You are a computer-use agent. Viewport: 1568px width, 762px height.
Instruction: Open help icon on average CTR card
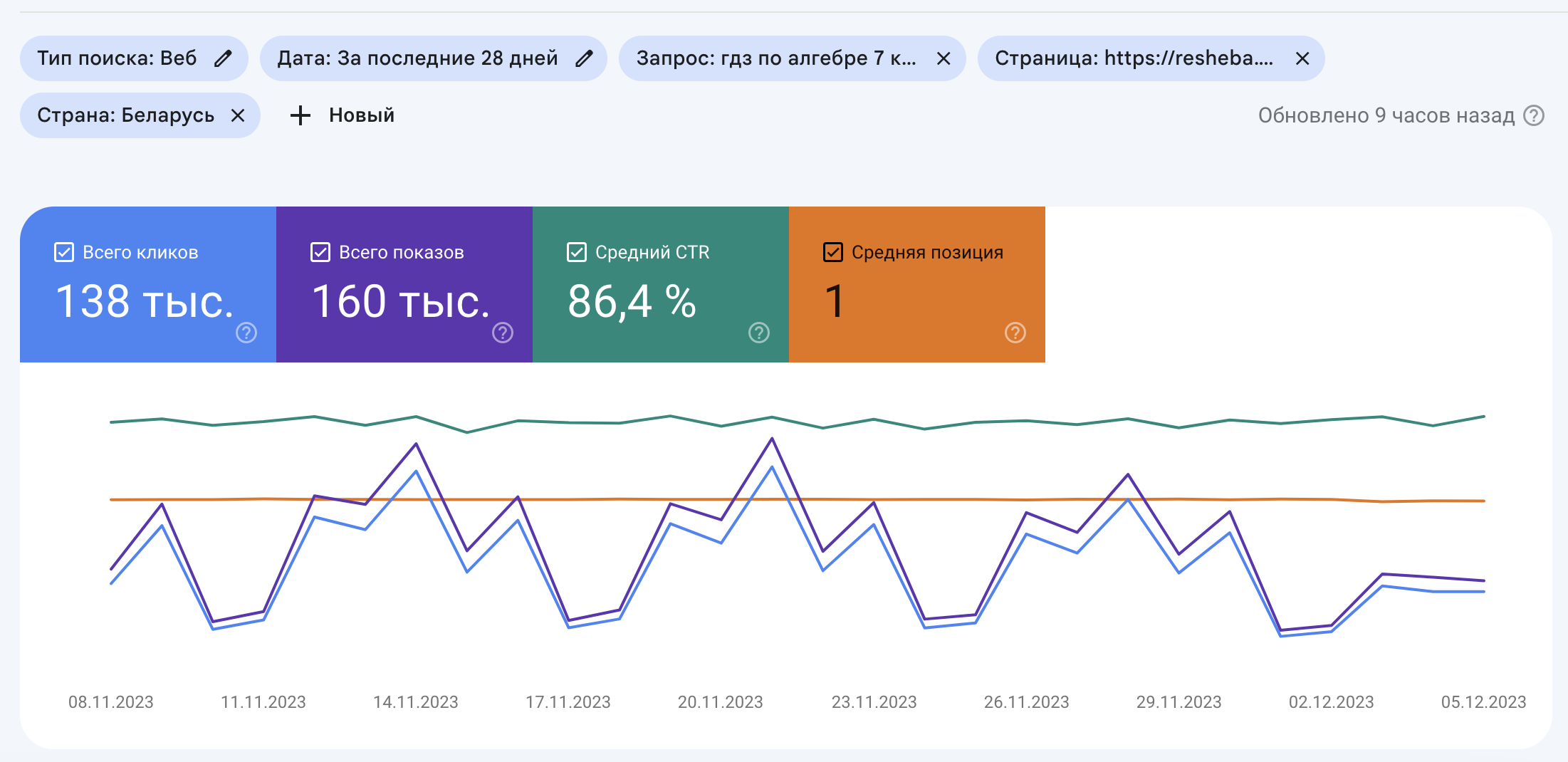pos(759,333)
